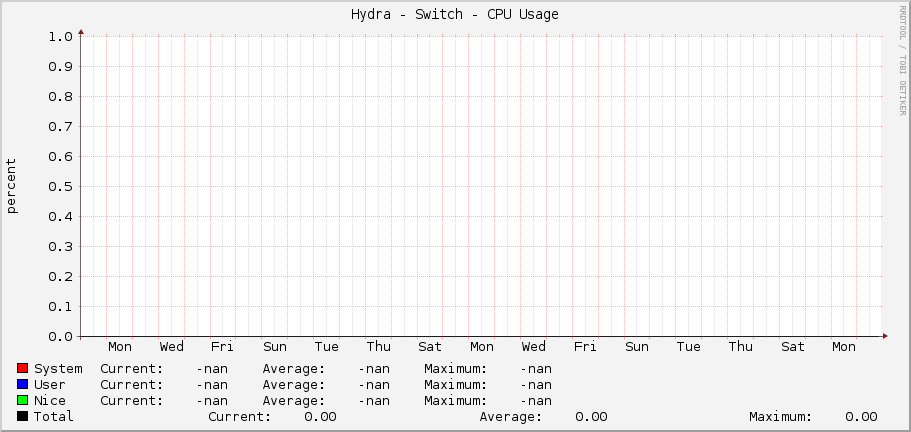Click the User row 'Average:' label

point(293,384)
